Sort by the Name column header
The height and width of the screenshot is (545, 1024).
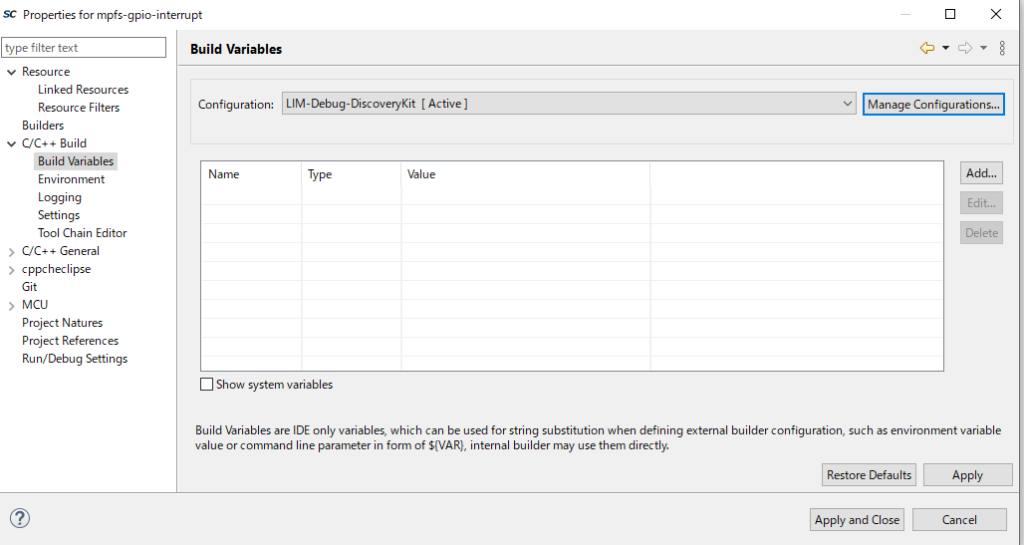(250, 174)
